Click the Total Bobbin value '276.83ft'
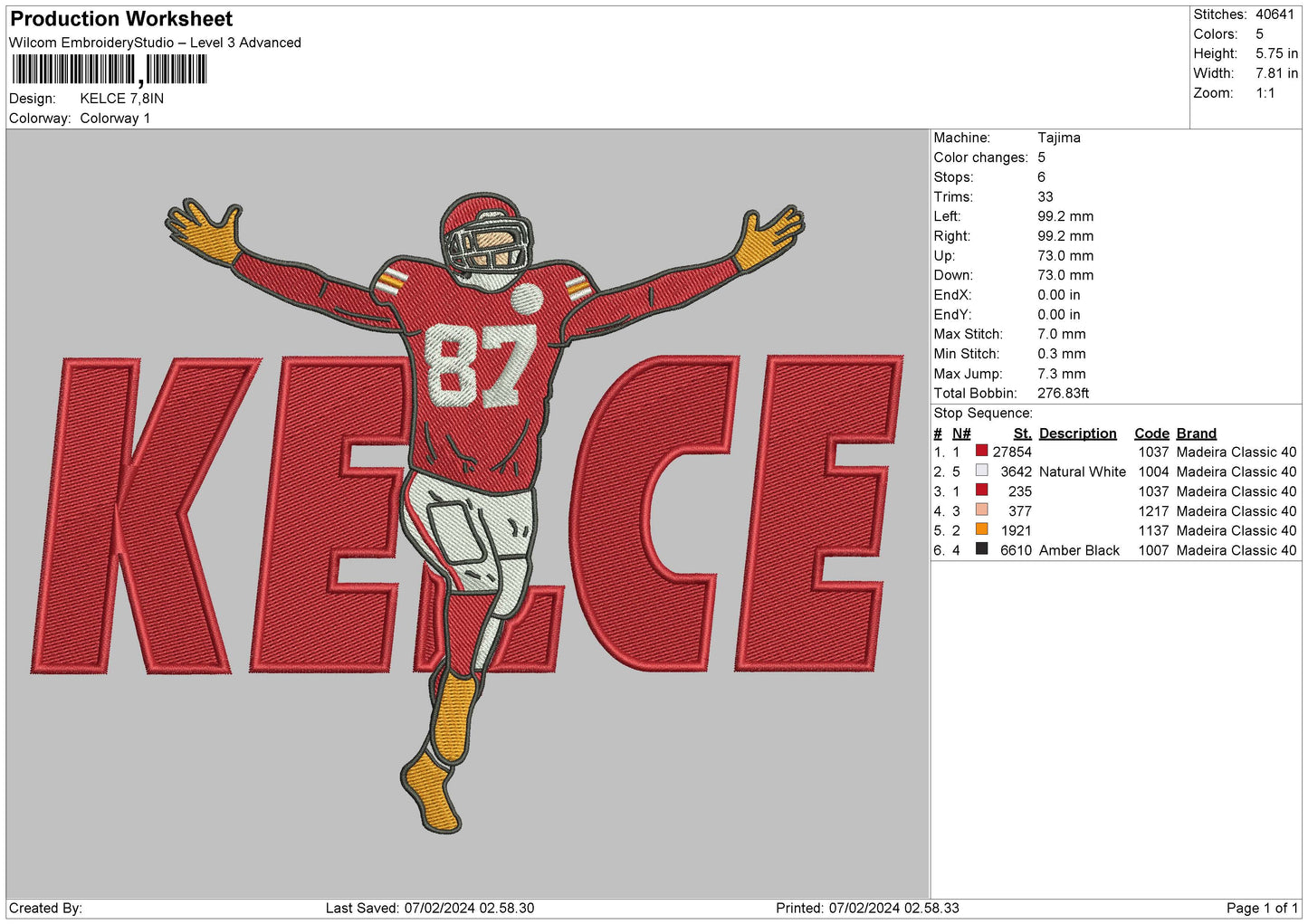The image size is (1308, 924). [1064, 394]
